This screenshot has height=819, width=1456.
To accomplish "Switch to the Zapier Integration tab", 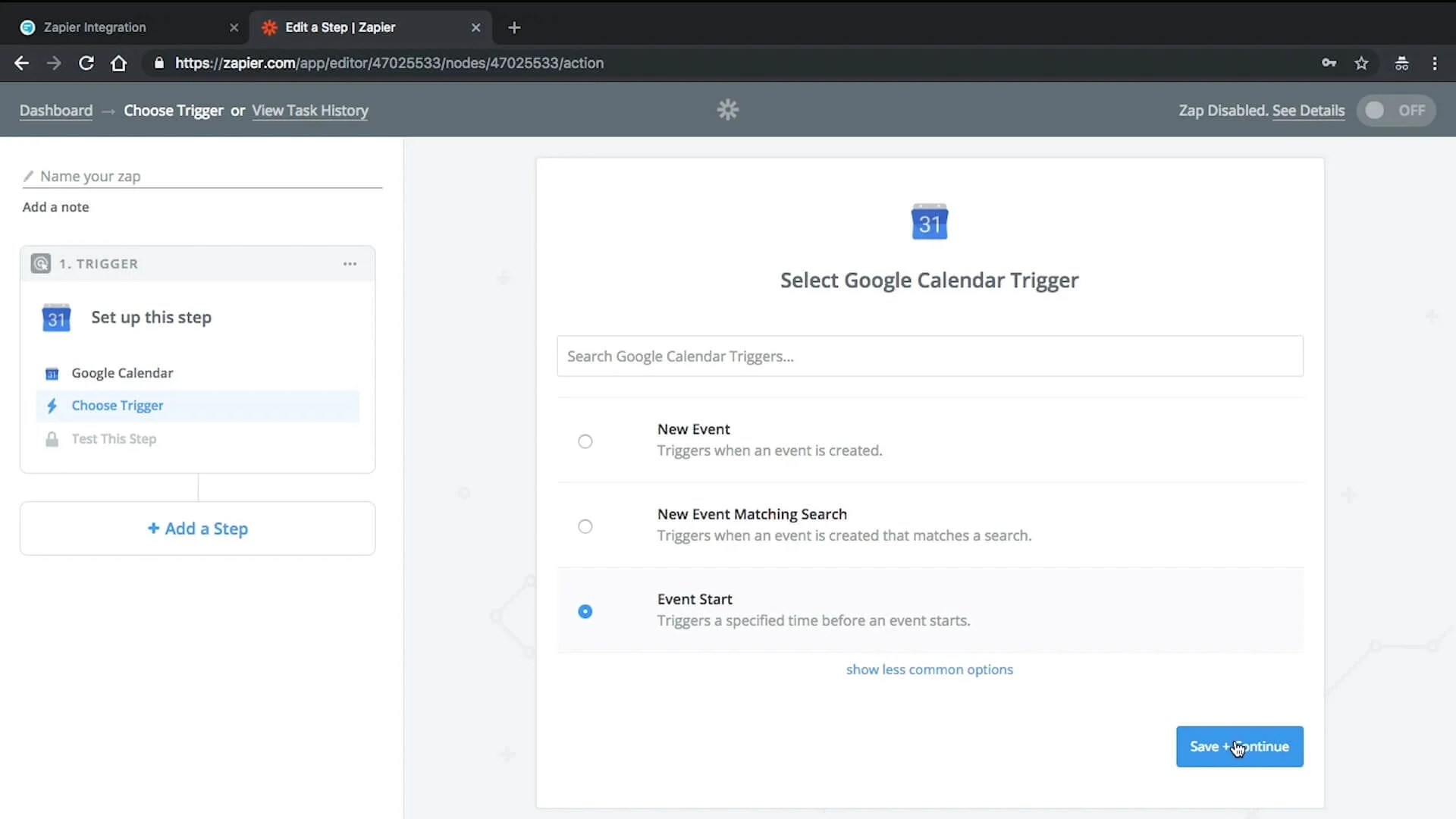I will tap(121, 27).
